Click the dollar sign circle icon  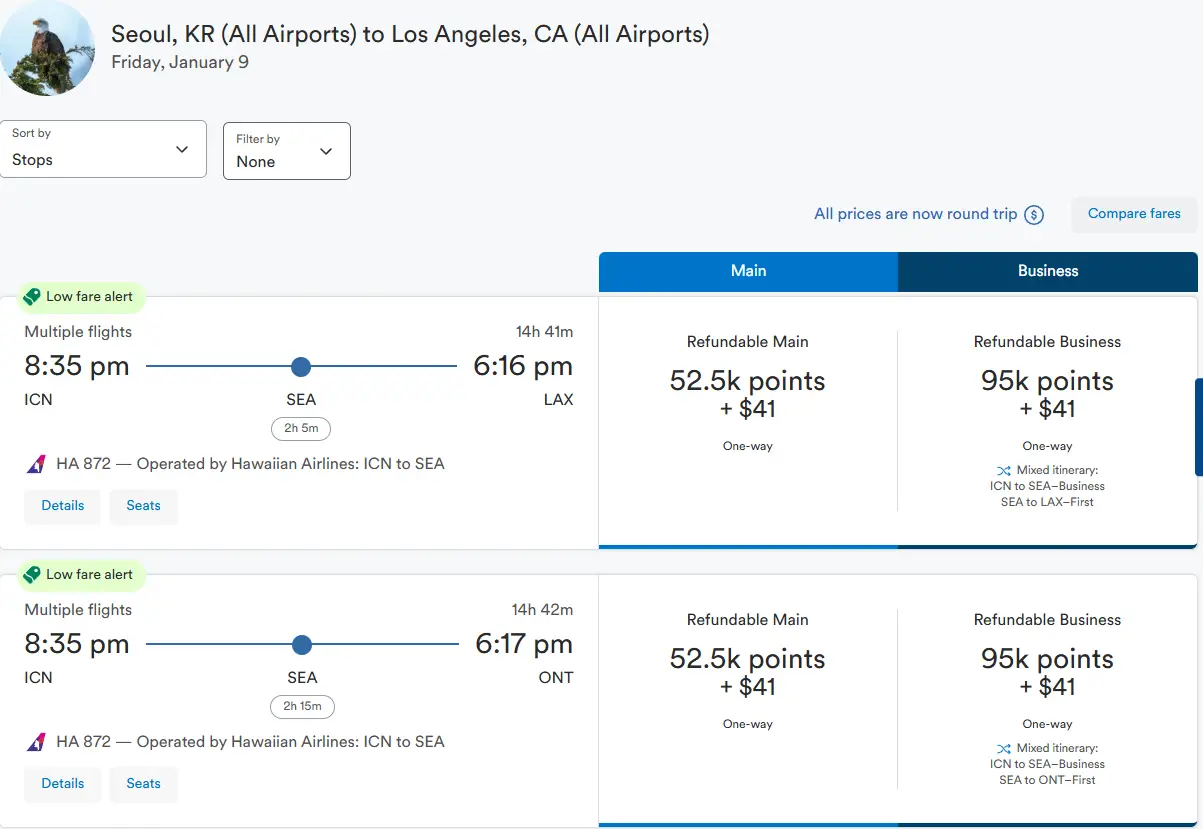(x=1035, y=215)
